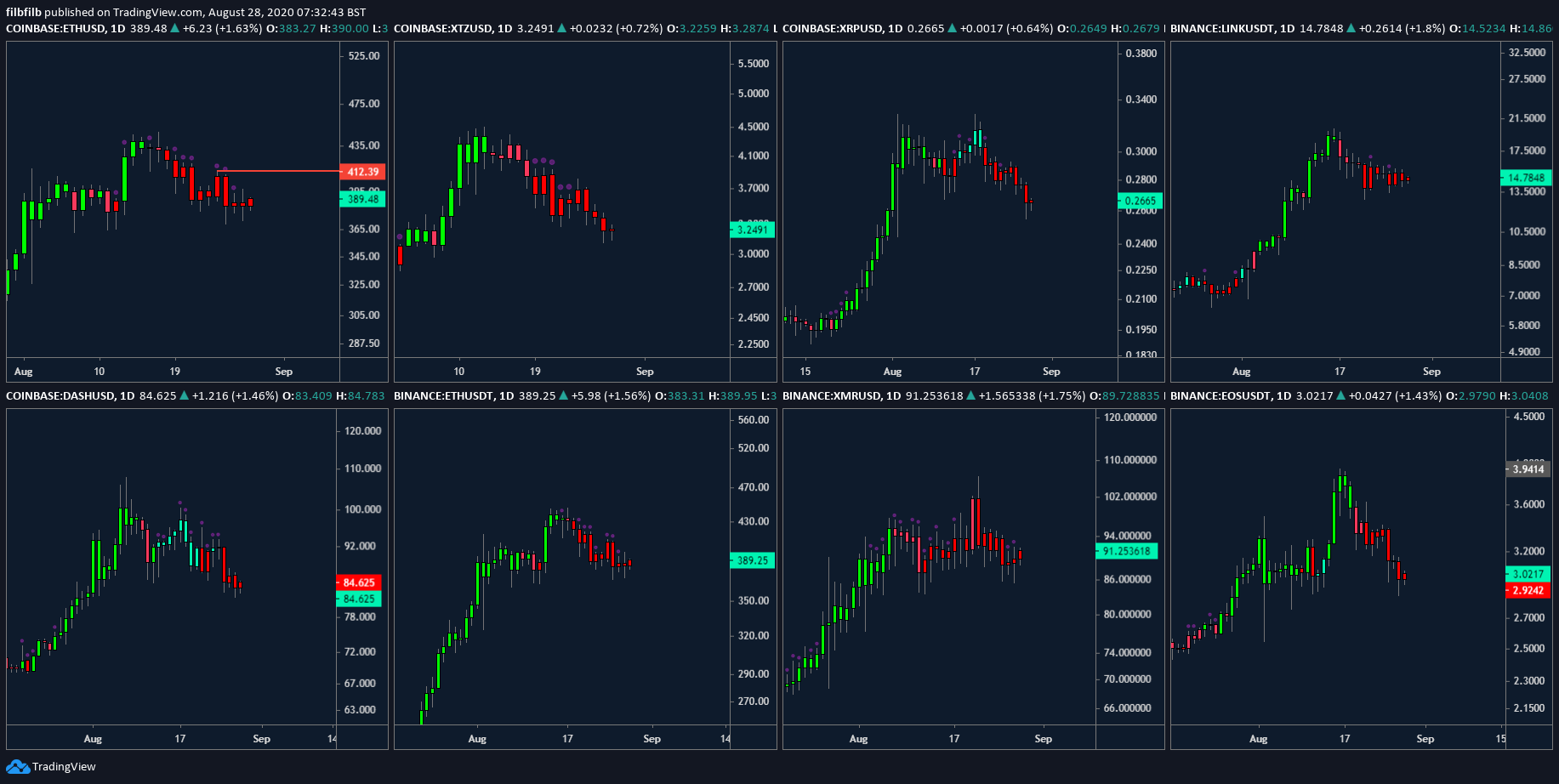Click the 0.3800 tick on the XRPUSD price scale
Image resolution: width=1559 pixels, height=784 pixels.
coord(1141,53)
